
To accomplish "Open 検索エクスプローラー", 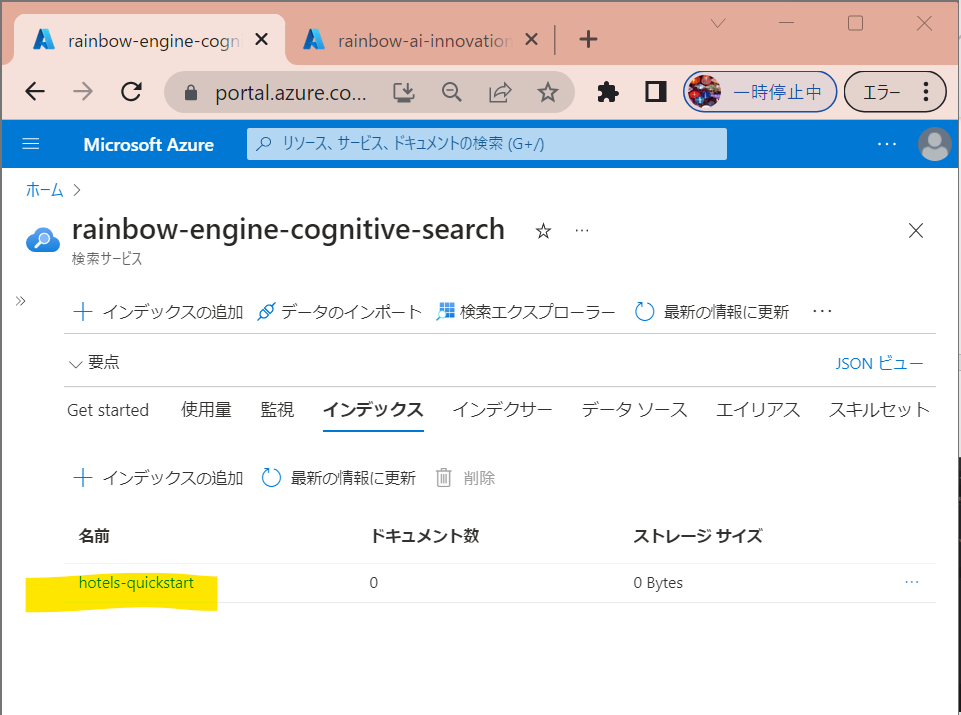I will (x=526, y=312).
